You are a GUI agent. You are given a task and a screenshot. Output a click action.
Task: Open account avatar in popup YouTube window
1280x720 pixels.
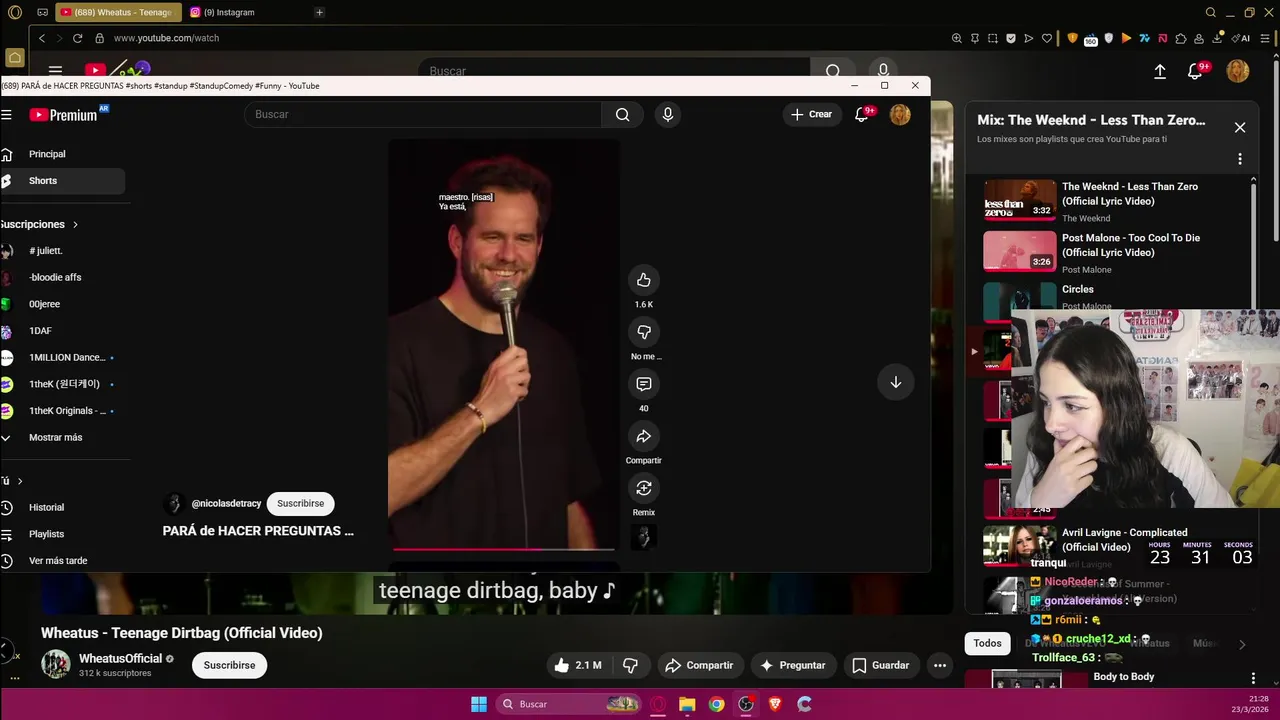900,114
